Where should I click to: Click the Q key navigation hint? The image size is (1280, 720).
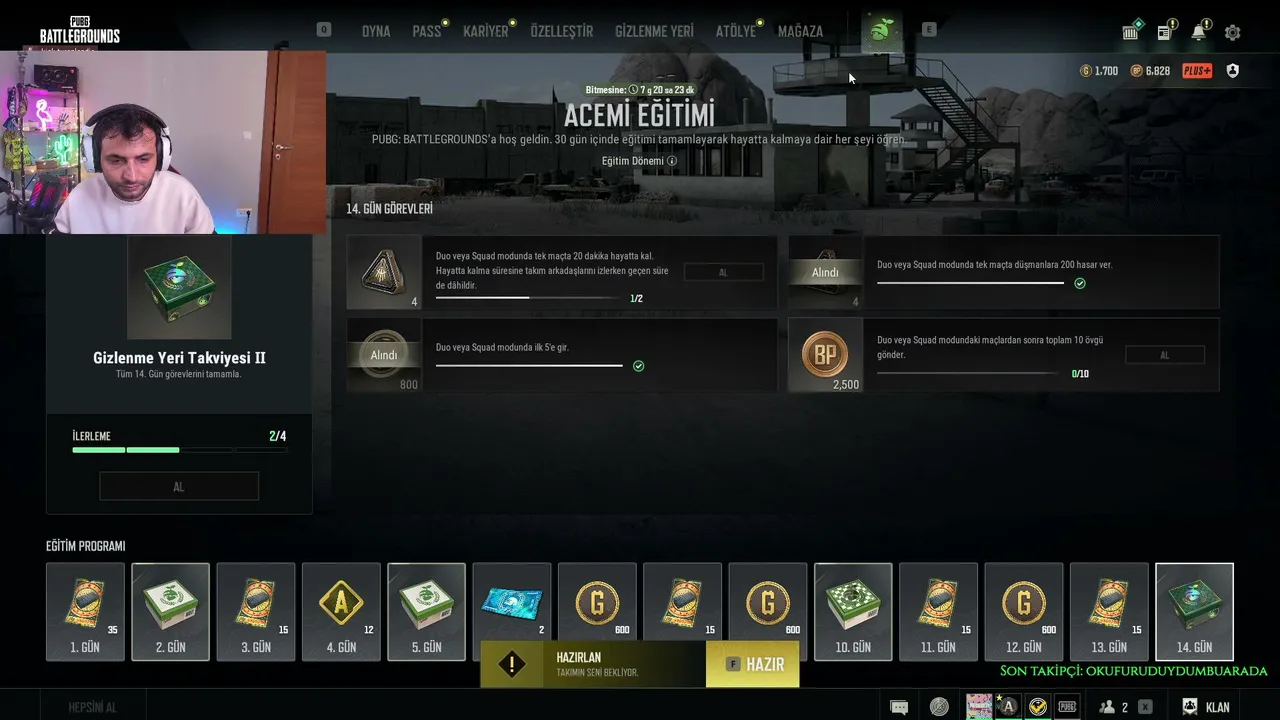click(324, 30)
